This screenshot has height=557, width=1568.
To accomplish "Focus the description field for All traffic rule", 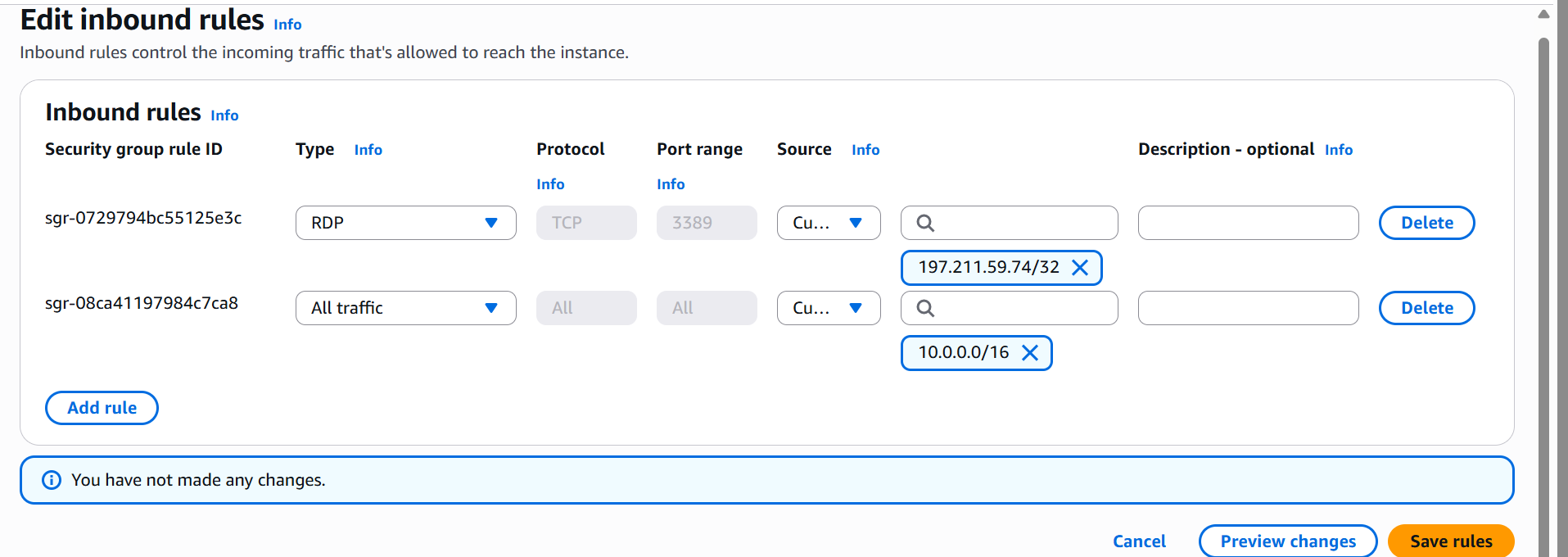I will 1248,308.
